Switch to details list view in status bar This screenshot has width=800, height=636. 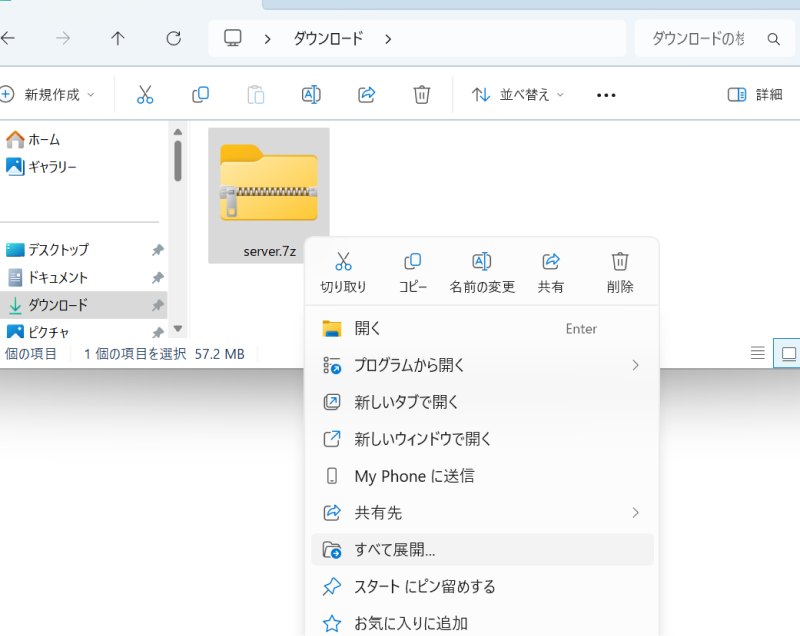pyautogui.click(x=758, y=352)
